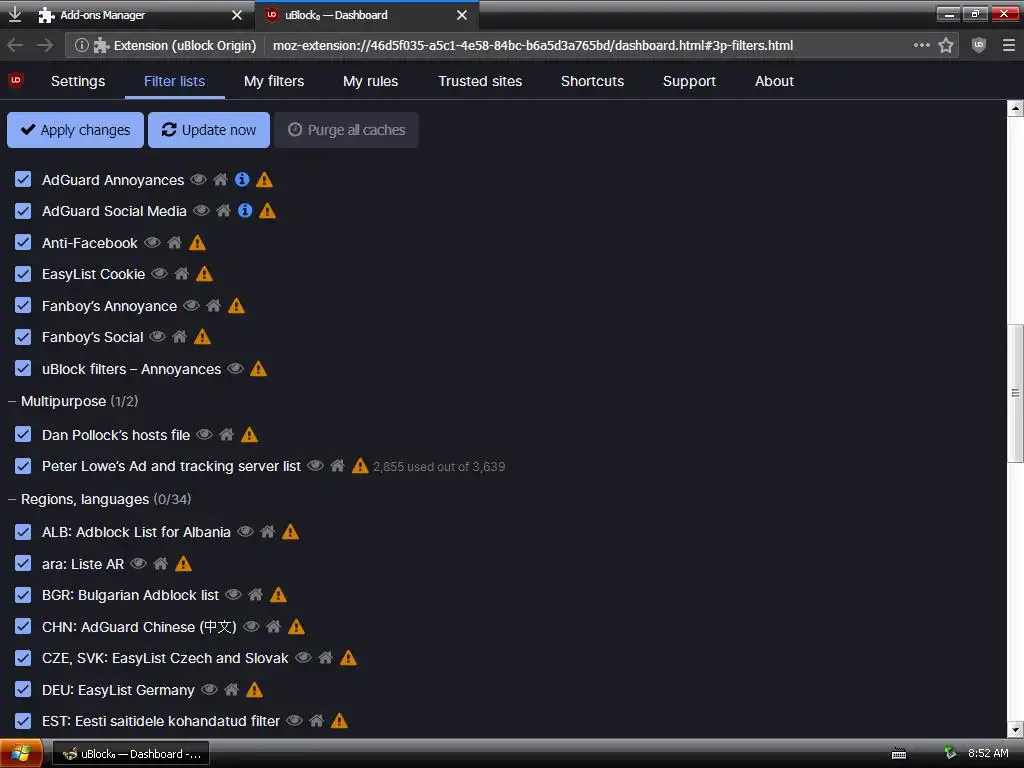Uncheck AdGuard Social Media checkbox
The image size is (1024, 768).
[23, 211]
